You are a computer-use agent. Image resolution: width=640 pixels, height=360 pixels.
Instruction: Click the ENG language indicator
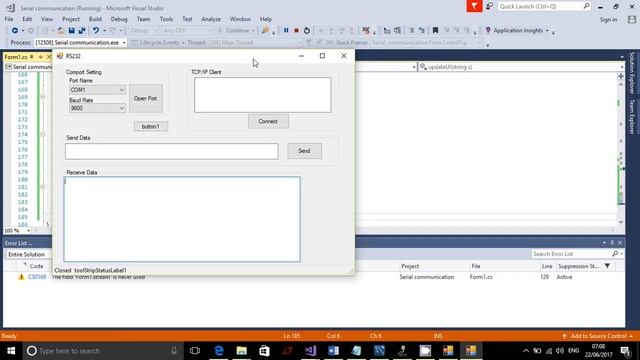pos(573,351)
